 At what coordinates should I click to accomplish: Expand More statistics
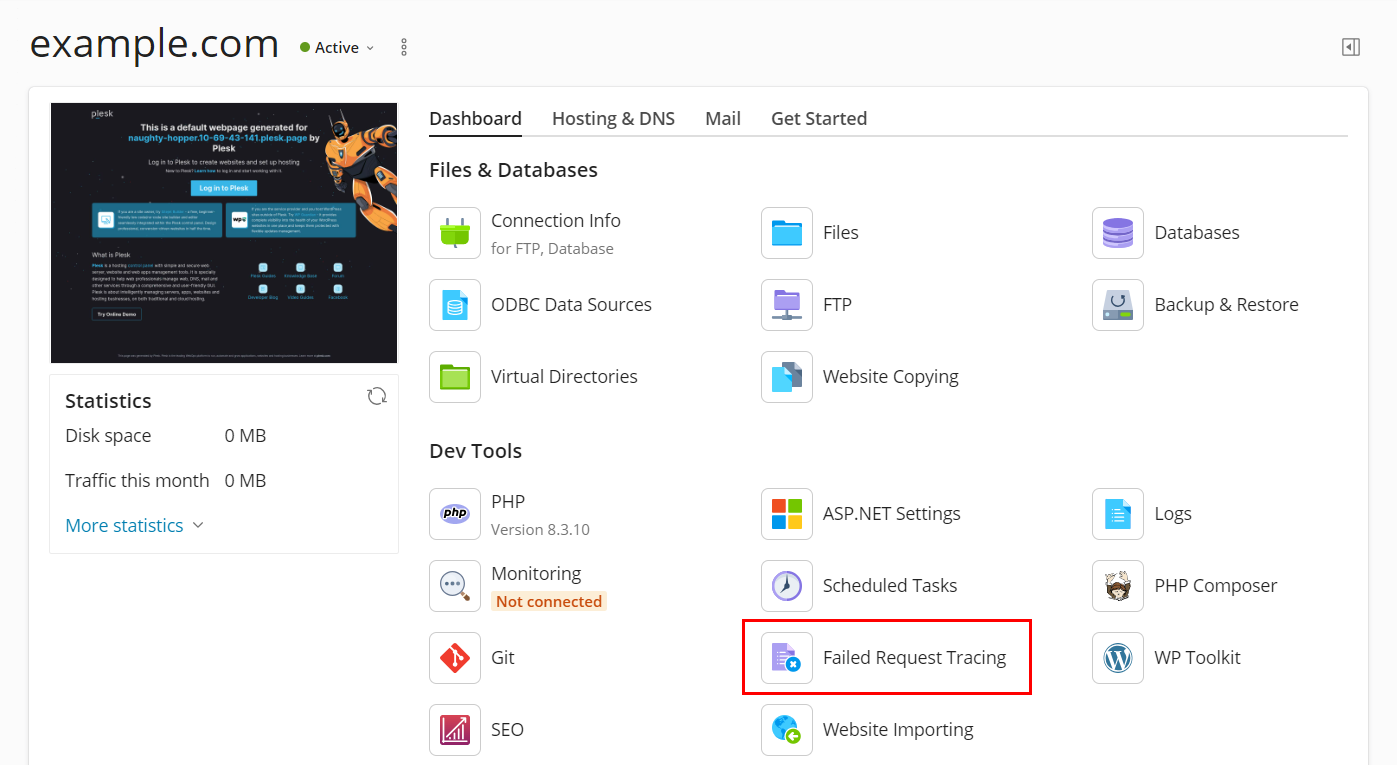(x=134, y=526)
